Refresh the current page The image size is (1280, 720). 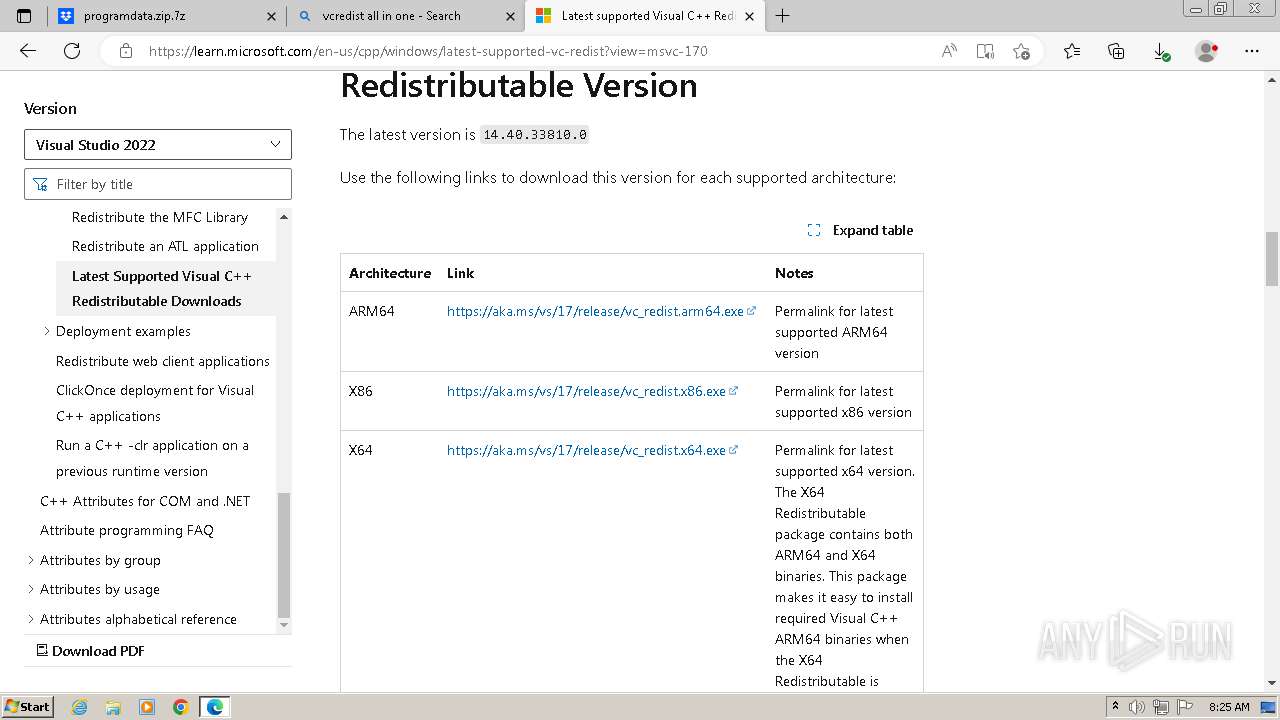[72, 51]
